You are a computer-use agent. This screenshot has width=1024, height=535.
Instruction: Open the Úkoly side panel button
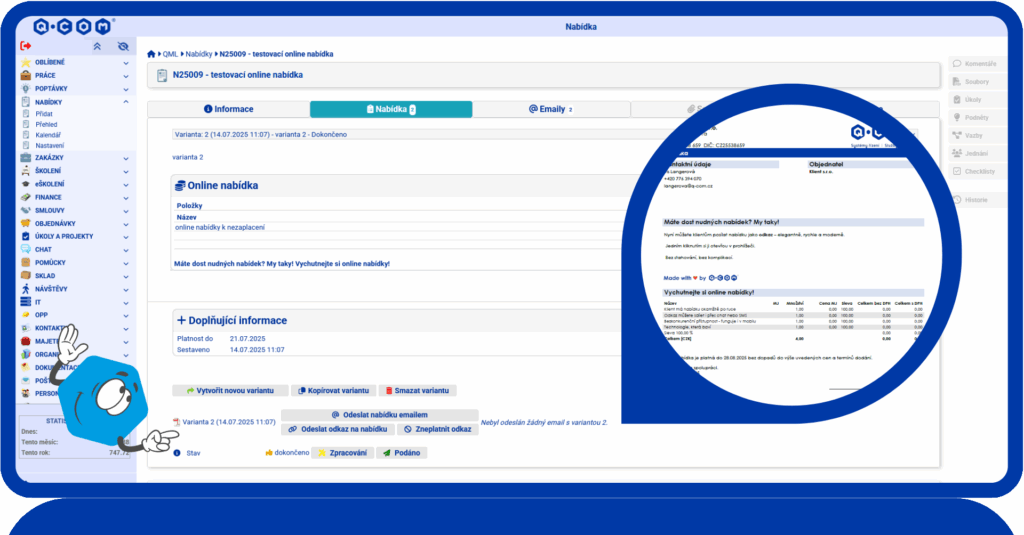pyautogui.click(x=976, y=100)
